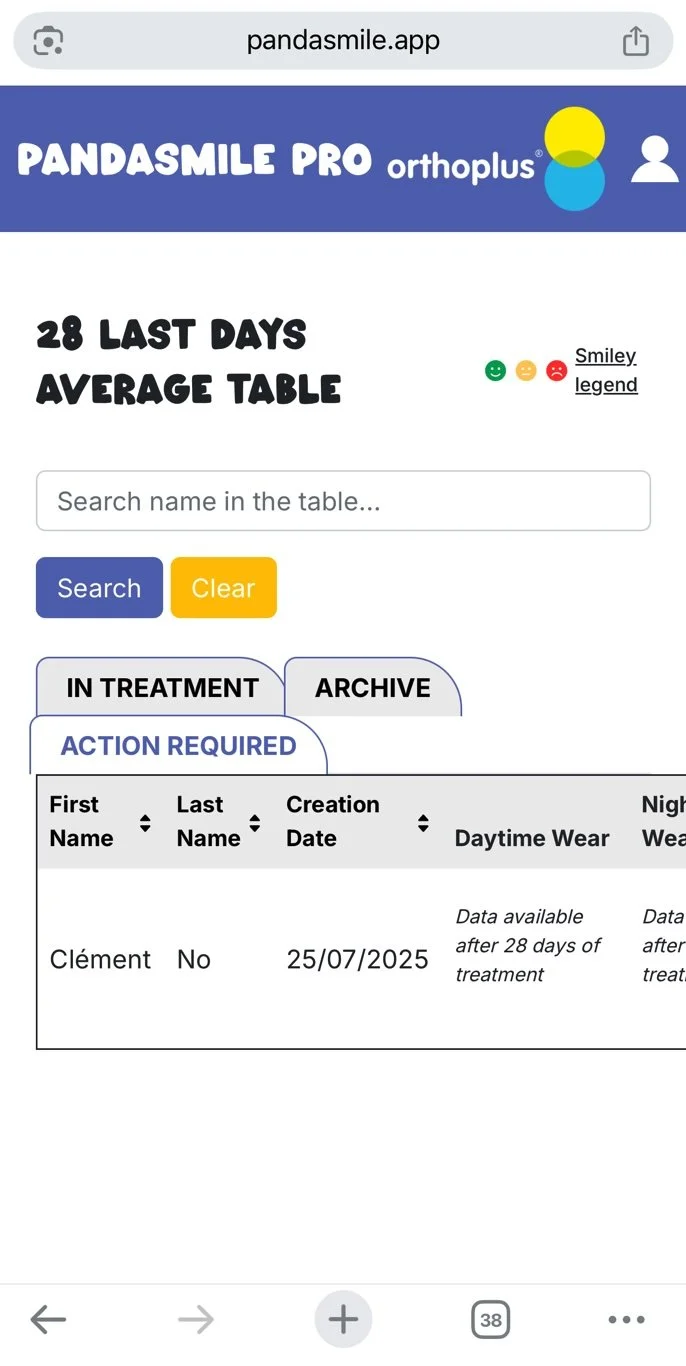Viewport: 686px width, 1366px height.
Task: Open the tab switcher showing 38
Action: pos(490,1320)
